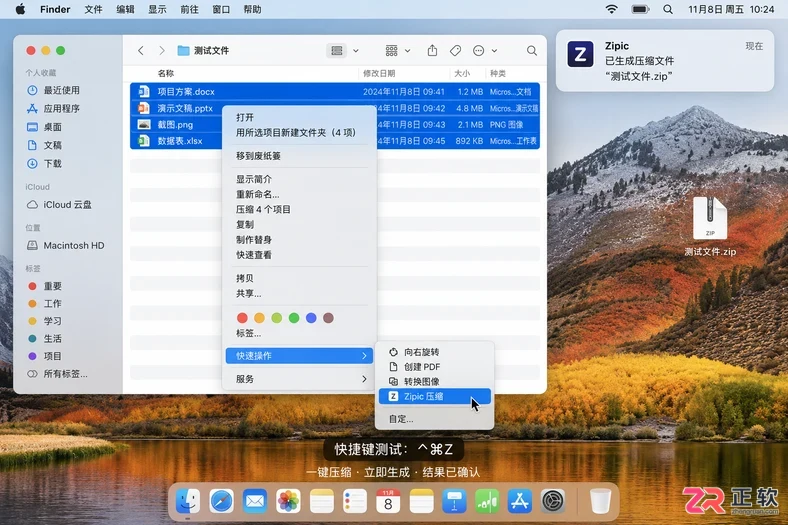Viewport: 788px width, 525px height.
Task: Expand the group-by dropdown arrow
Action: coord(408,51)
